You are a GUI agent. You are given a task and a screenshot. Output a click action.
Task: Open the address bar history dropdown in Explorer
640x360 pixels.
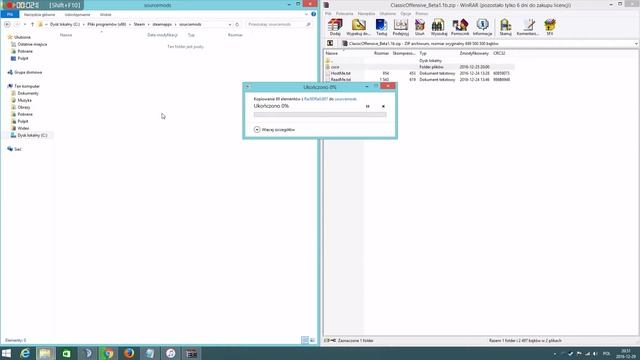230,24
